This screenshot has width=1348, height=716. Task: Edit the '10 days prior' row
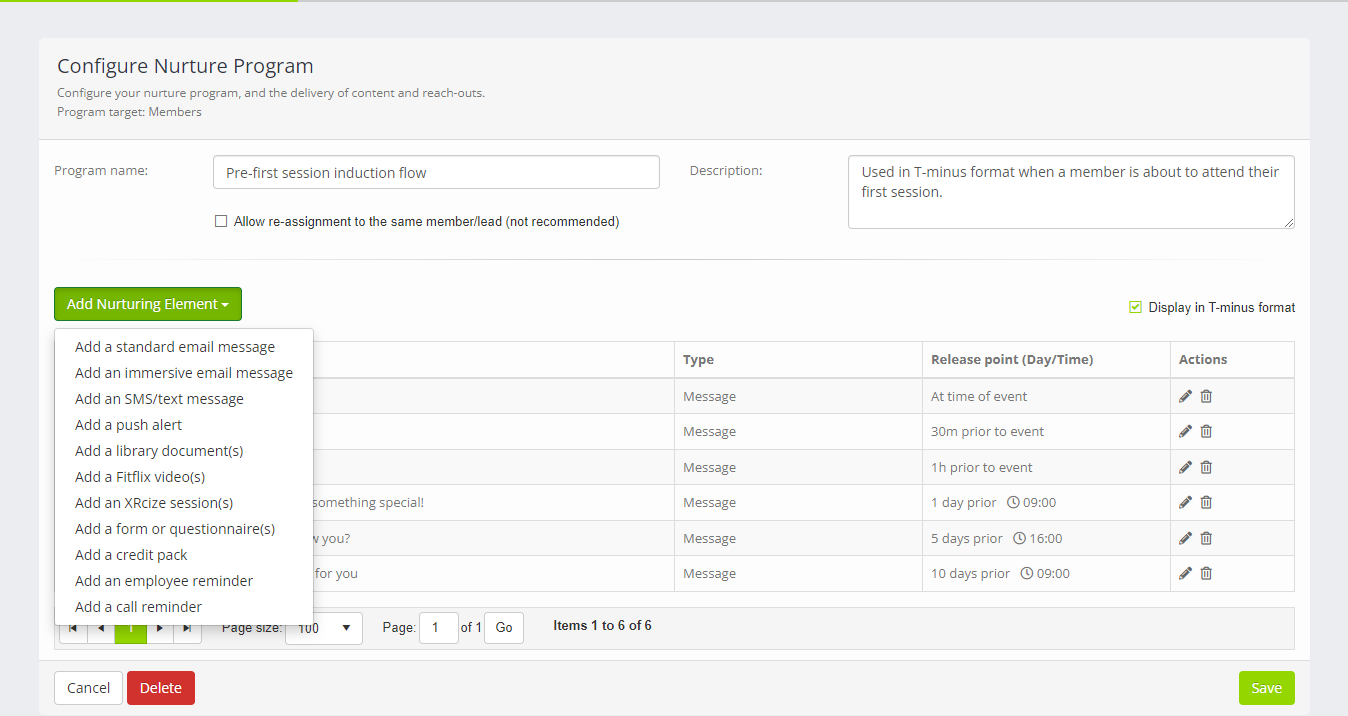click(x=1185, y=573)
